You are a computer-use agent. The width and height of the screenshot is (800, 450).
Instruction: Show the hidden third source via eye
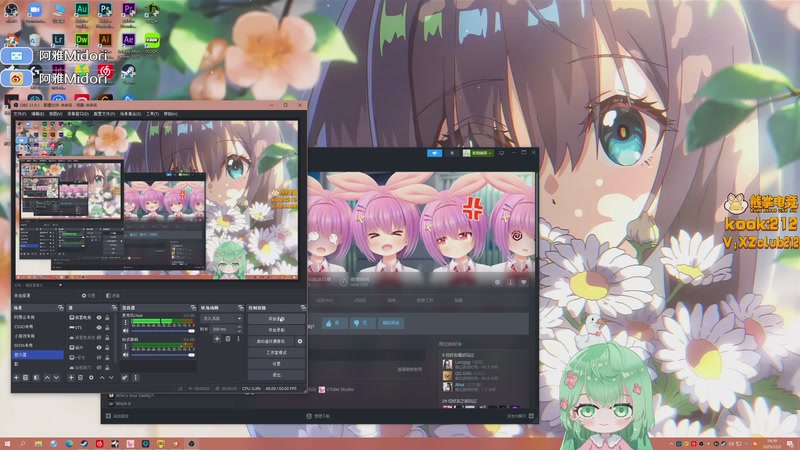99,337
